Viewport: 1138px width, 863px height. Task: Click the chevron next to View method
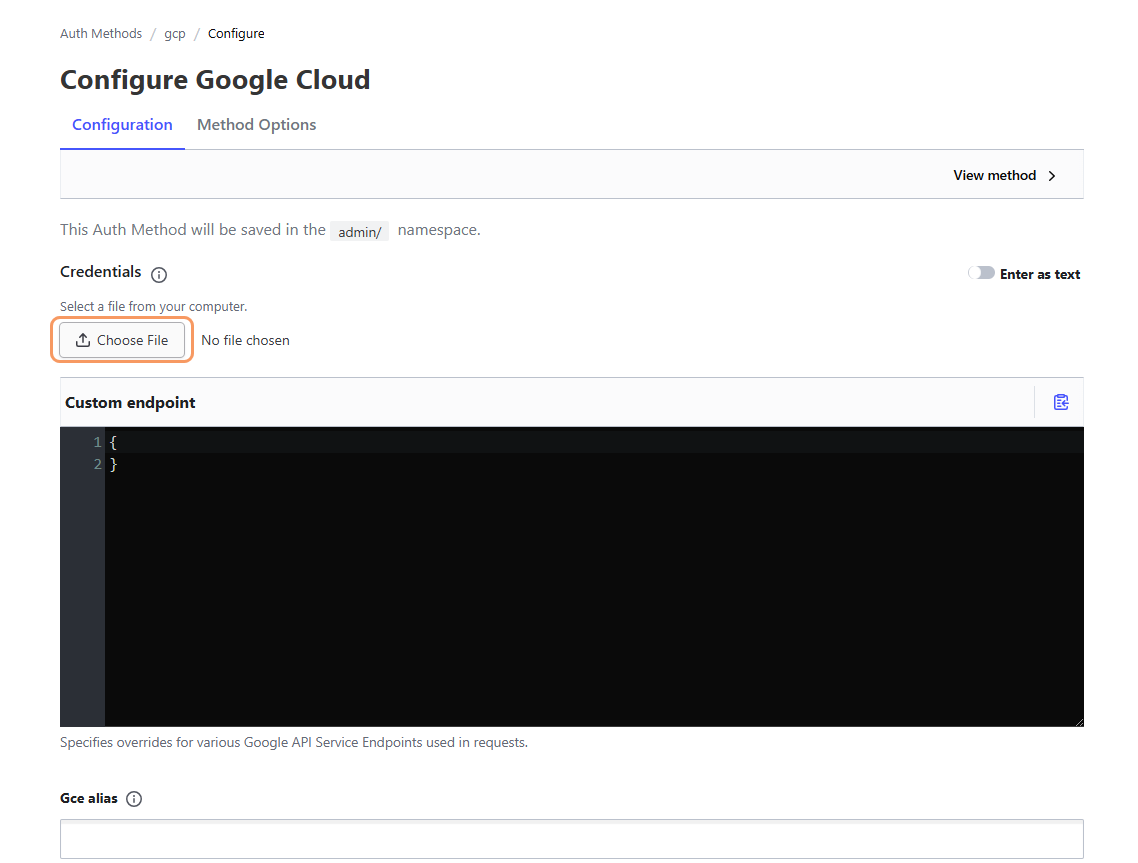pyautogui.click(x=1051, y=175)
